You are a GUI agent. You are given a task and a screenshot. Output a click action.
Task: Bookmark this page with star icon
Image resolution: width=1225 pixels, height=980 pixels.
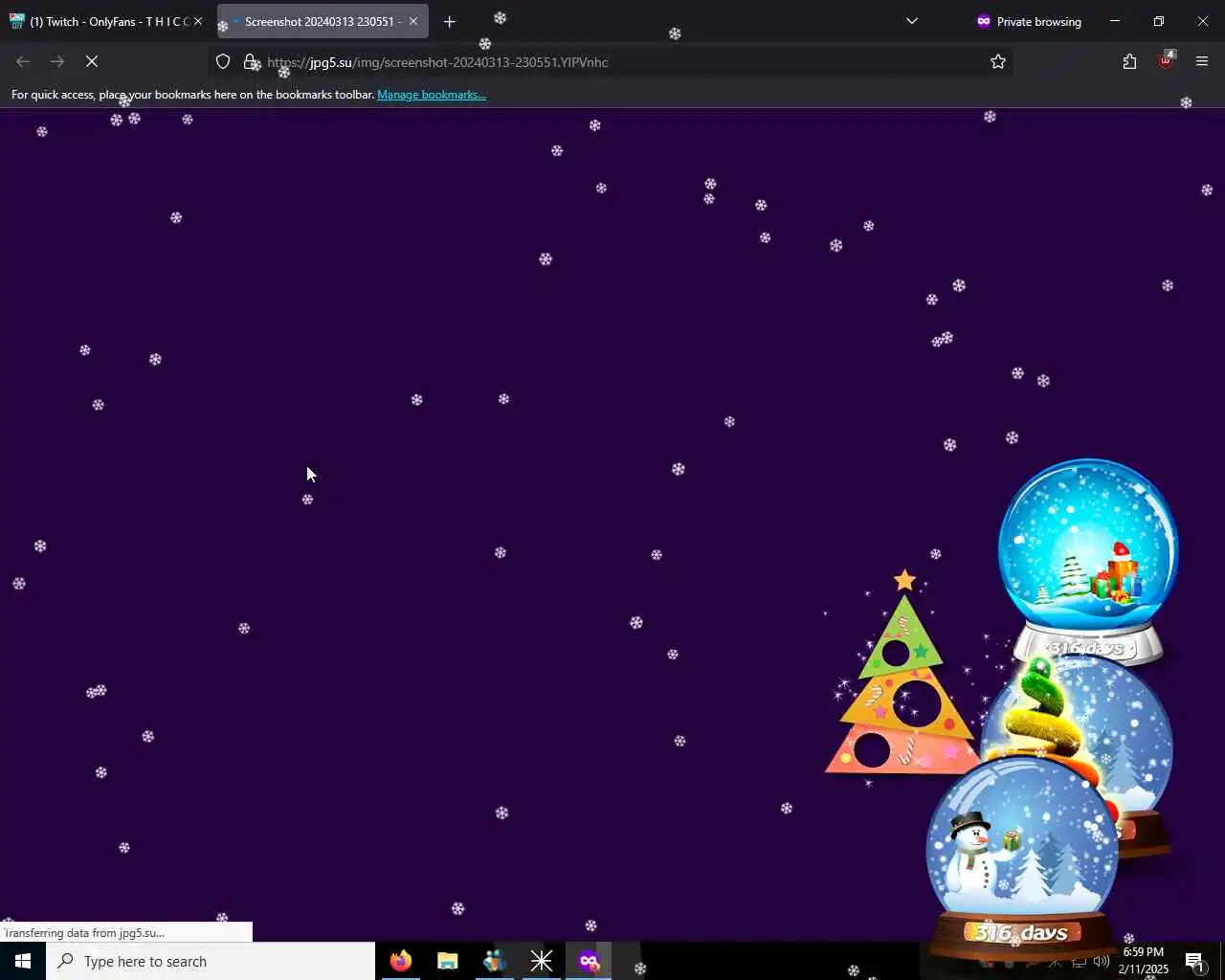[998, 62]
